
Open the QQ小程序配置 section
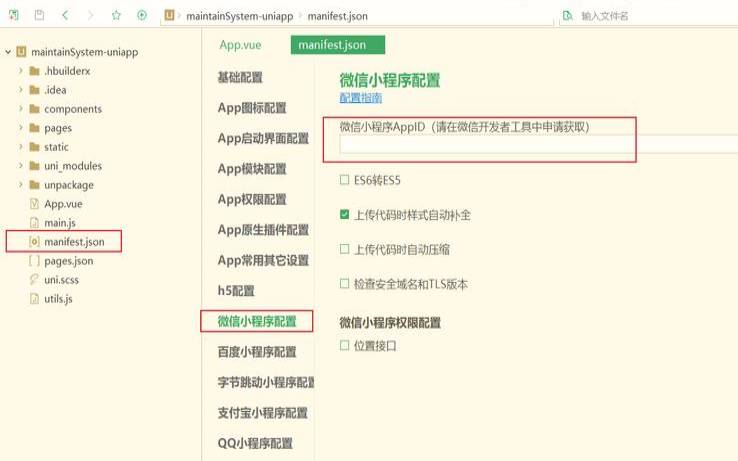click(255, 443)
